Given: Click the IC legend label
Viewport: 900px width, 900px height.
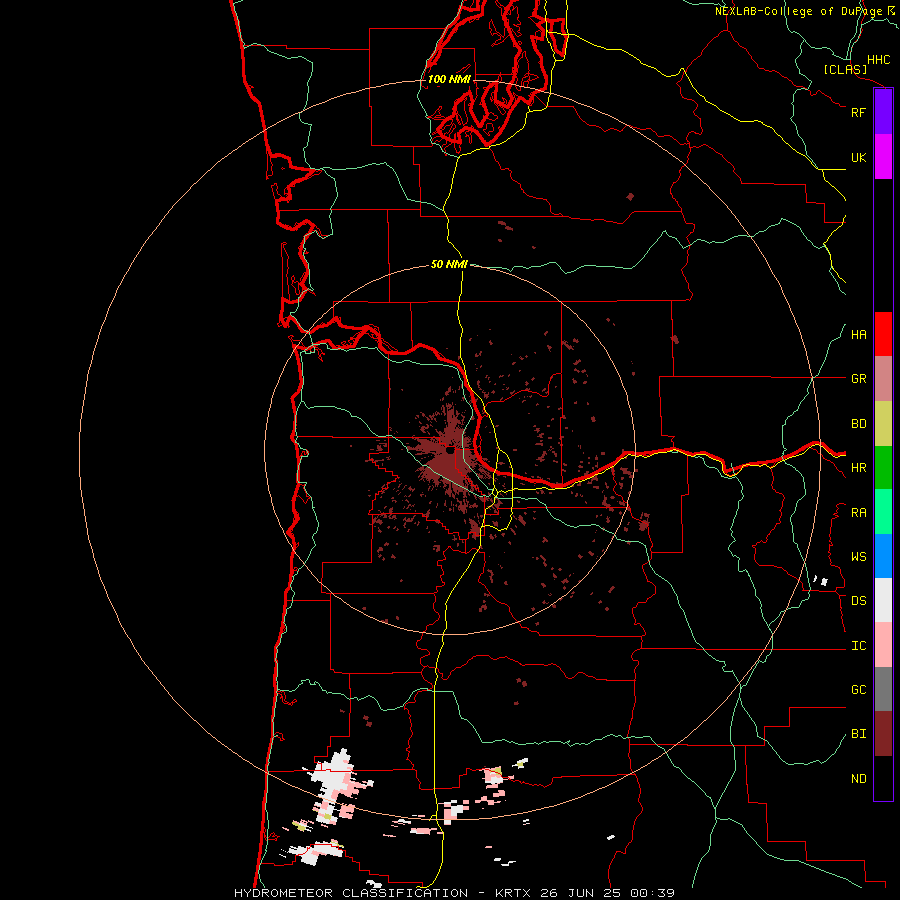Looking at the screenshot, I should [858, 646].
